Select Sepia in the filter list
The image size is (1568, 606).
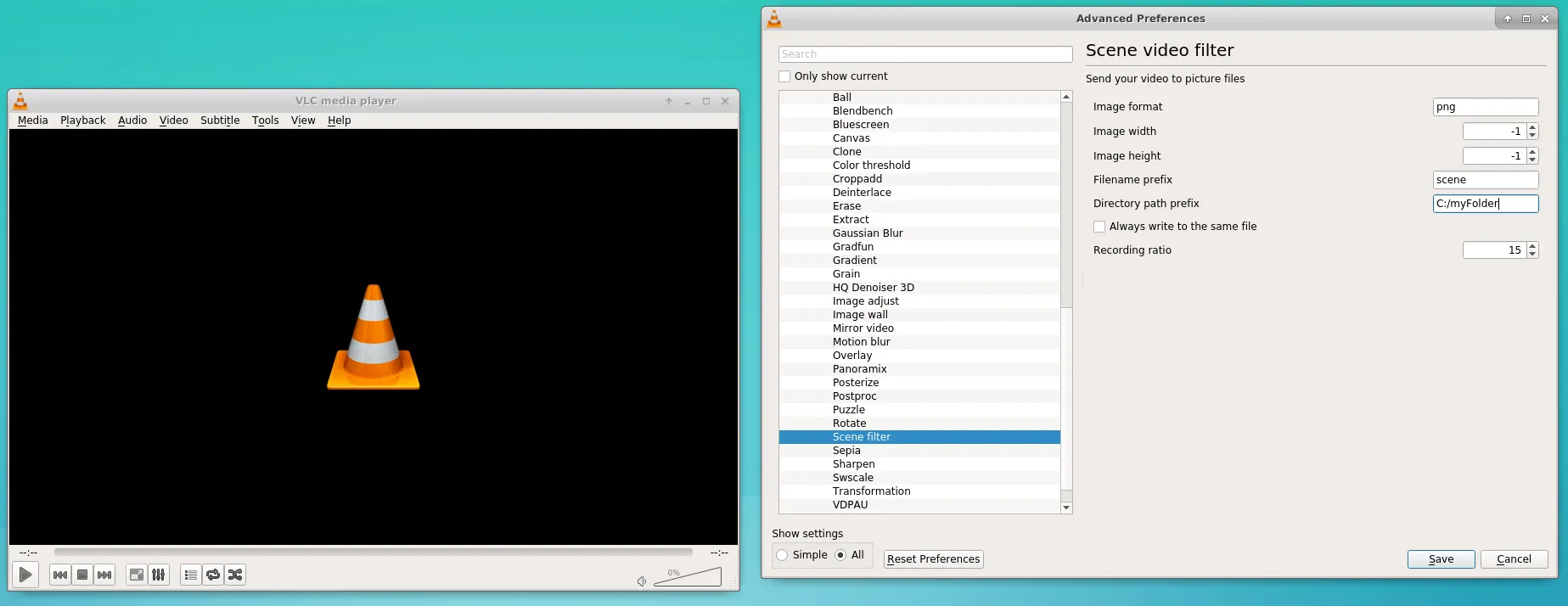(x=919, y=451)
